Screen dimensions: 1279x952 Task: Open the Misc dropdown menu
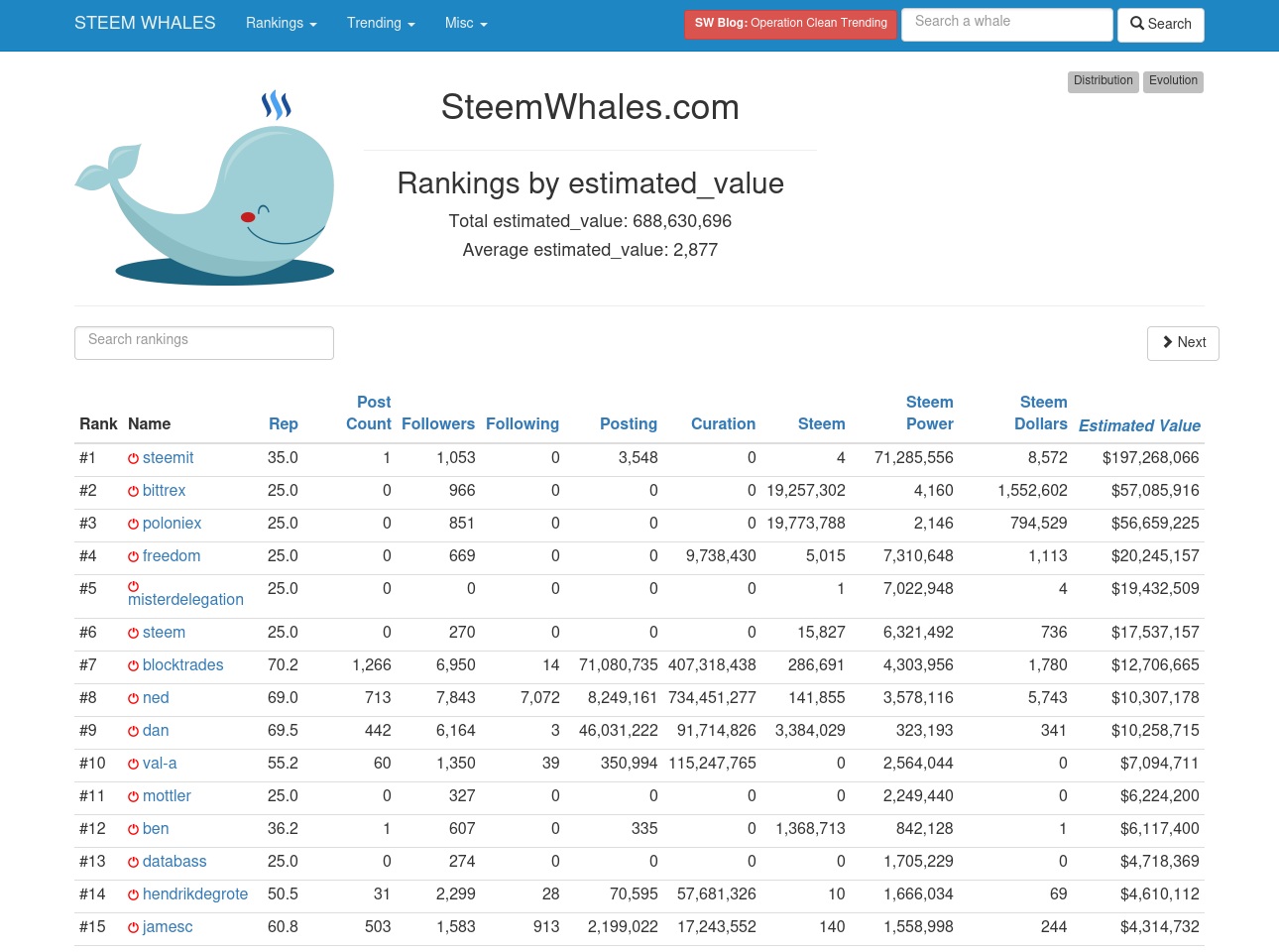[x=466, y=23]
